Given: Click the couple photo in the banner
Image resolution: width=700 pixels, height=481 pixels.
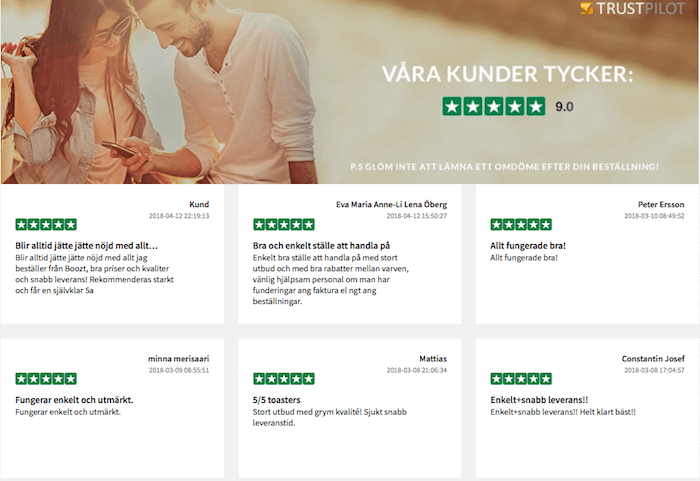Looking at the screenshot, I should [x=158, y=92].
